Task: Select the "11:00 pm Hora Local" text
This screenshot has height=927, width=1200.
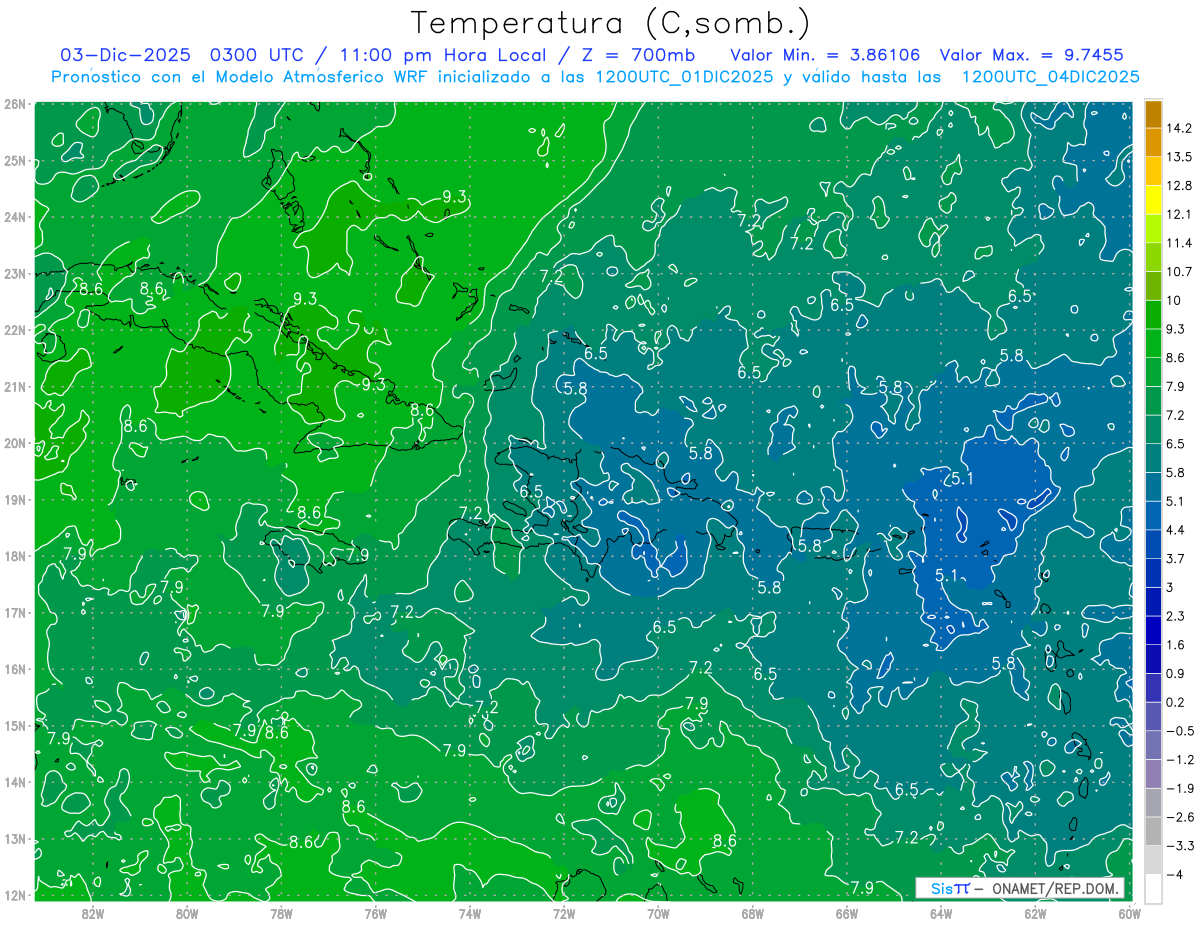Action: [445, 55]
